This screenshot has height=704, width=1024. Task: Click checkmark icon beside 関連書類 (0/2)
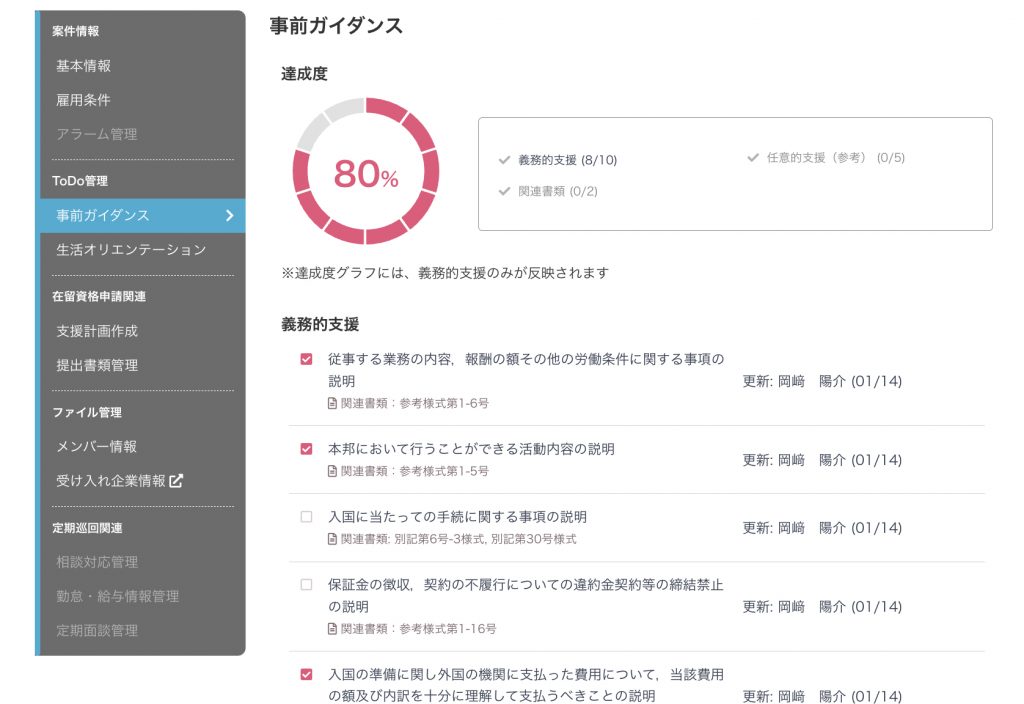(x=504, y=191)
